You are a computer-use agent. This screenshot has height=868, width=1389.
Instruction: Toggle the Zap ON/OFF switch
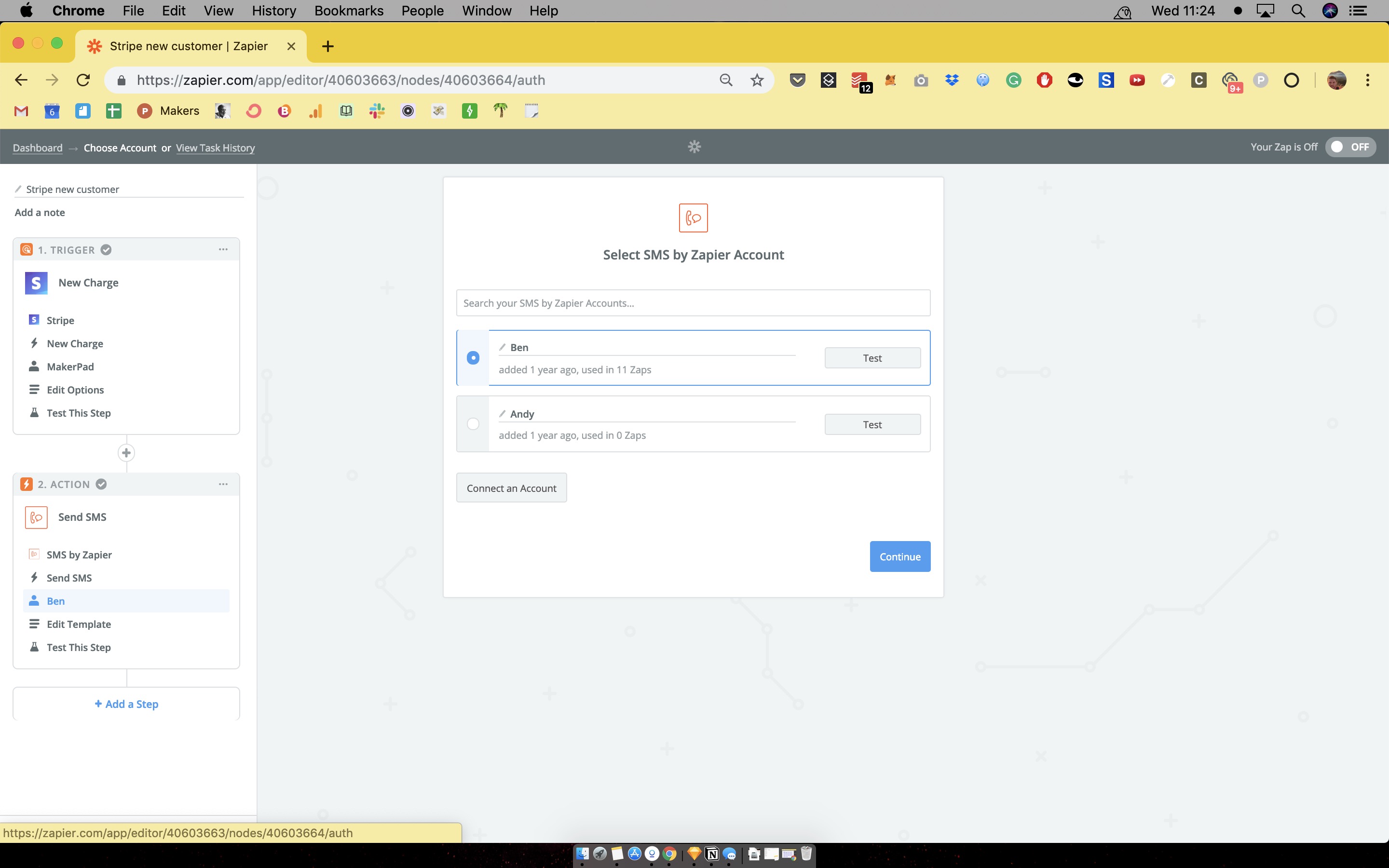(x=1350, y=147)
